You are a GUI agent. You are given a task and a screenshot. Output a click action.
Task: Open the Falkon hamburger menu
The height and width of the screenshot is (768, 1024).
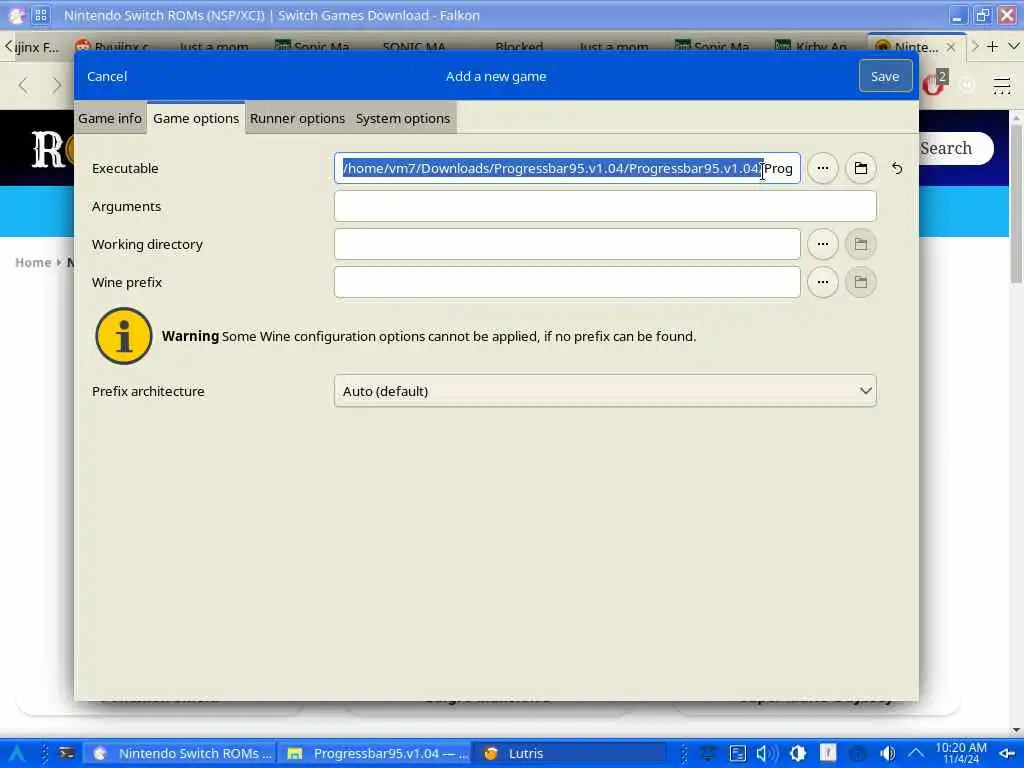pos(1002,86)
